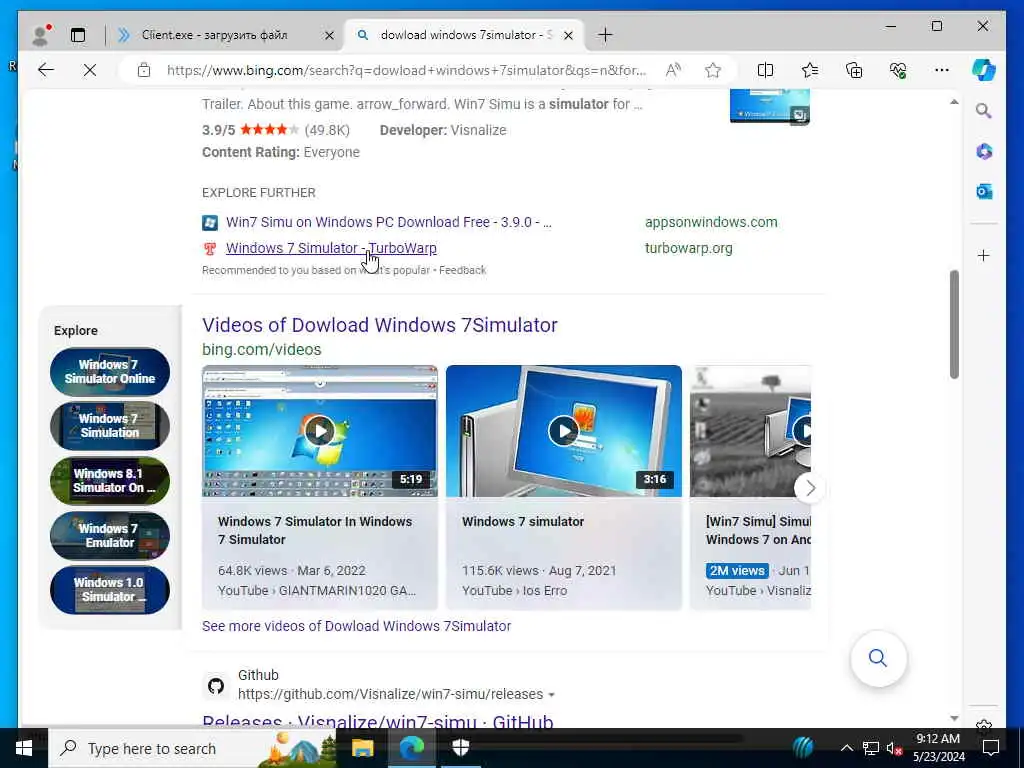
Task: Click the turbowarp.org domain text
Action: click(x=688, y=248)
